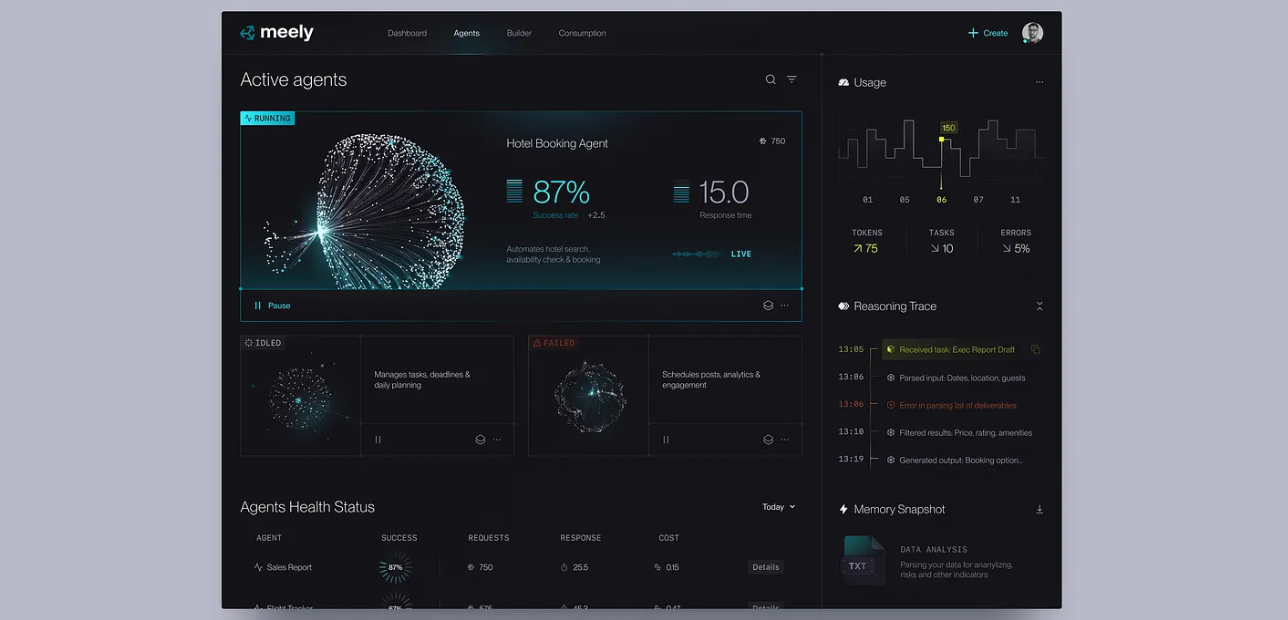The height and width of the screenshot is (620, 1288).
Task: Sort by the SUCCESS column header
Action: (399, 538)
